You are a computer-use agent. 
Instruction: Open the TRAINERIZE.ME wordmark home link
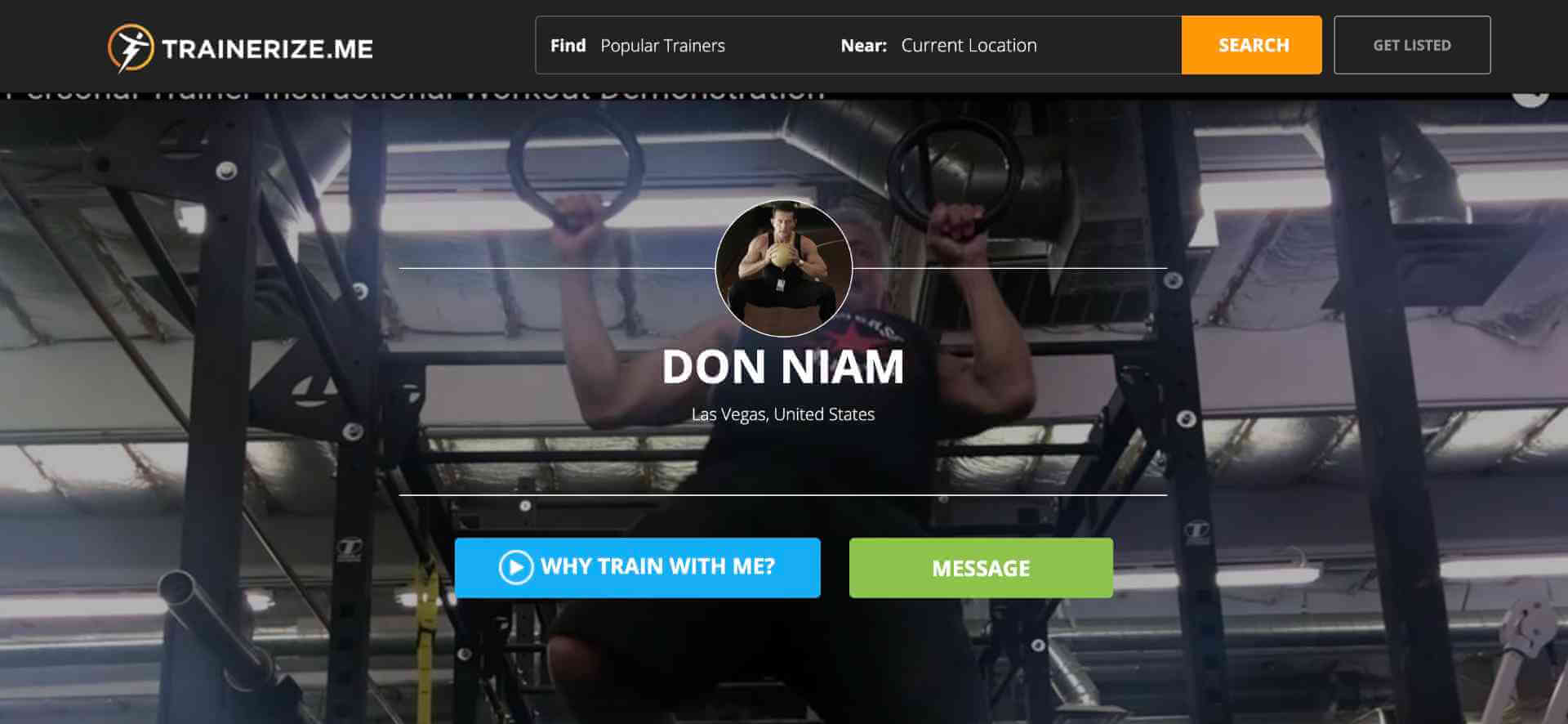(267, 49)
